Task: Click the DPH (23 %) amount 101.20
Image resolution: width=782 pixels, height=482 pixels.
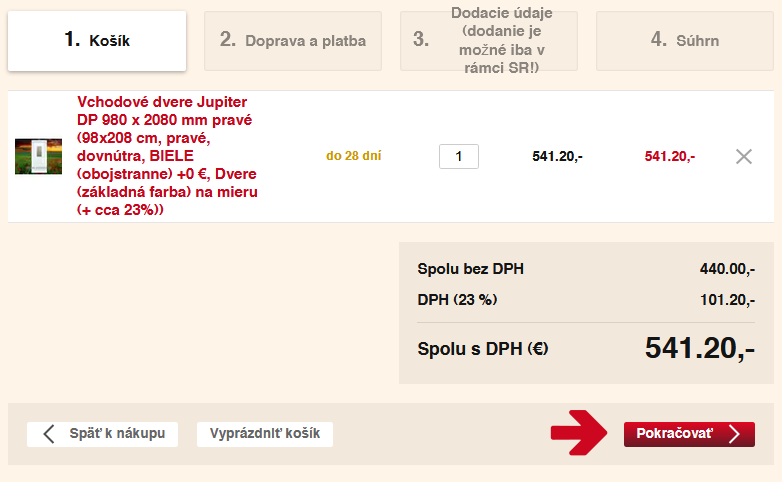Action: pos(727,299)
